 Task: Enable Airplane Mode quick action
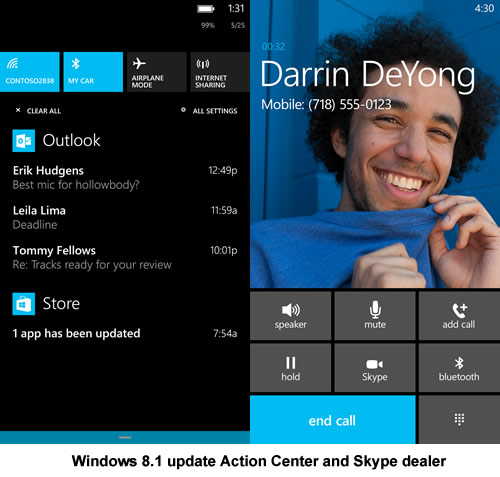[156, 72]
